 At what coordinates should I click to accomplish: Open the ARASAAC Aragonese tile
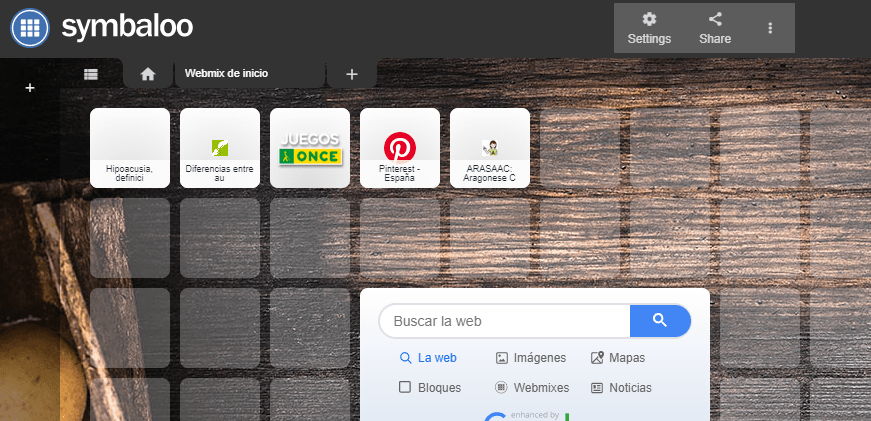(x=490, y=148)
